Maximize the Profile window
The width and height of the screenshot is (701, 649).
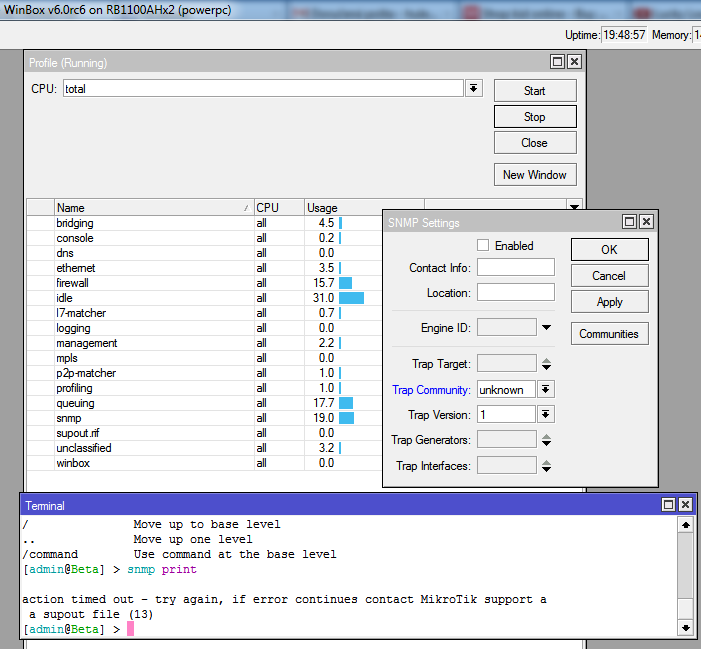coord(557,62)
